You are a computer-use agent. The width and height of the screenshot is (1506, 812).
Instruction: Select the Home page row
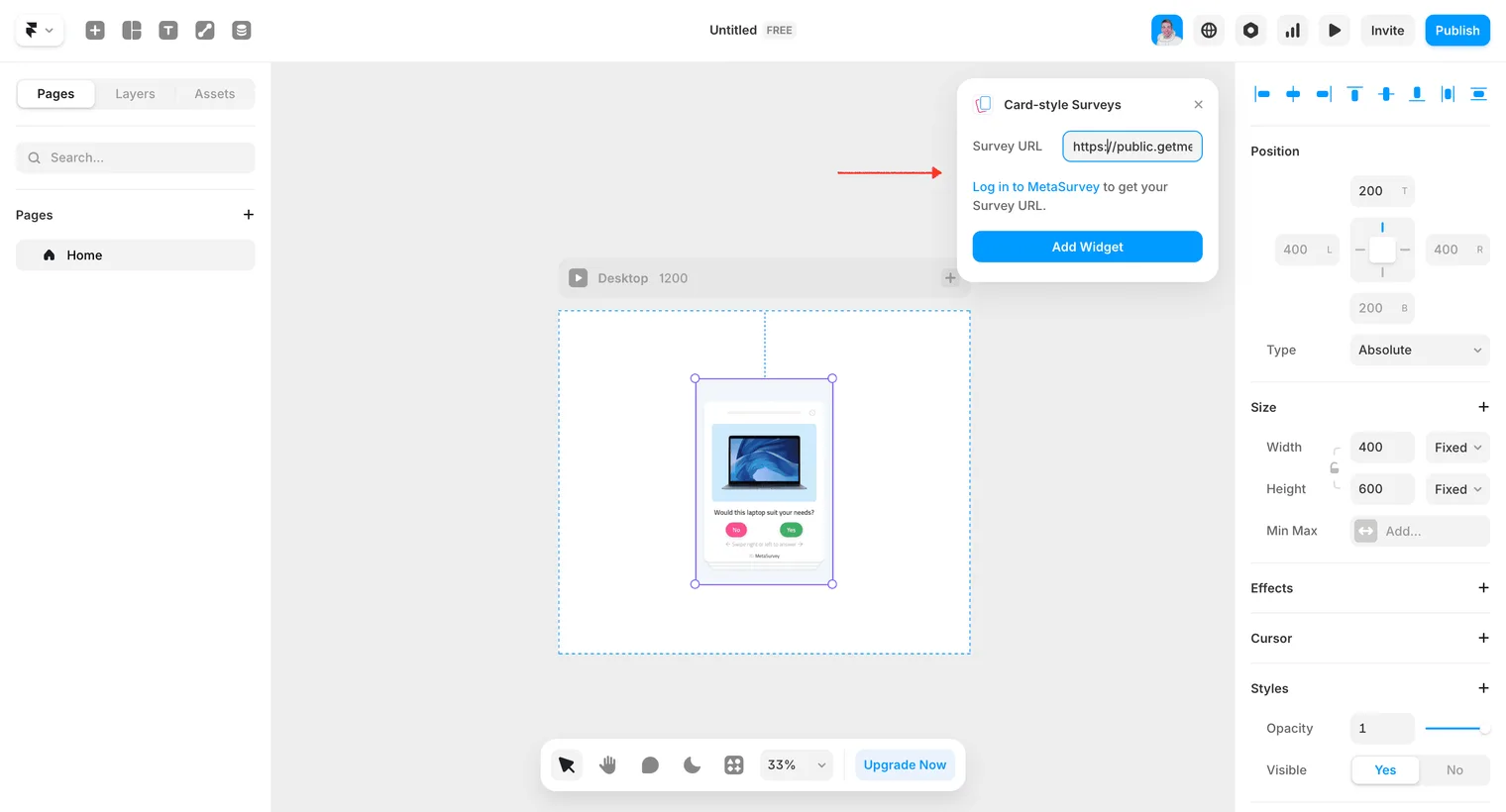click(136, 255)
